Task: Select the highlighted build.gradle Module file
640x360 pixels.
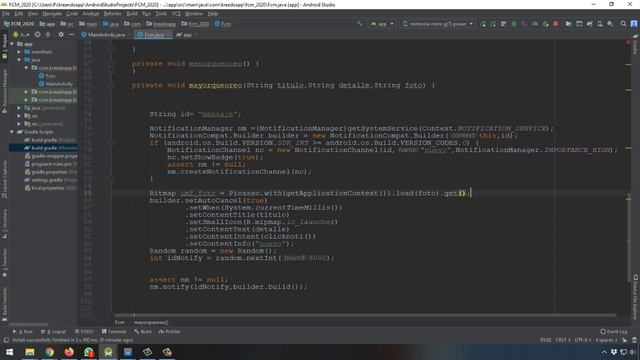Action: 43,148
